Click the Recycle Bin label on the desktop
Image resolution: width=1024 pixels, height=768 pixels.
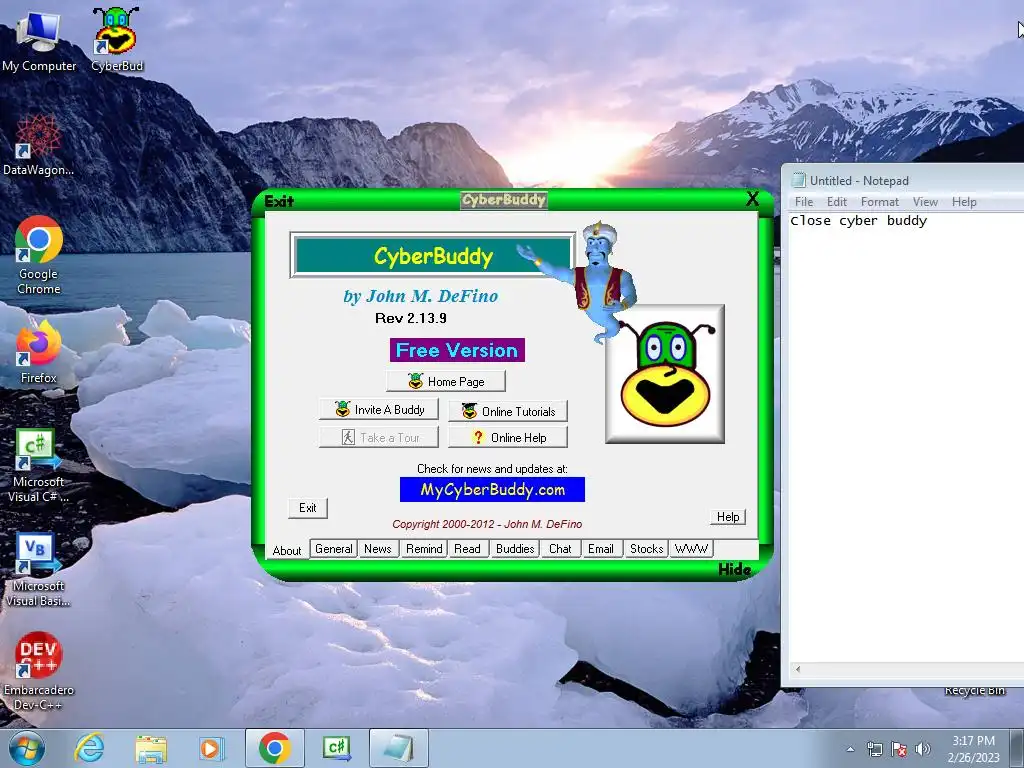[x=974, y=691]
